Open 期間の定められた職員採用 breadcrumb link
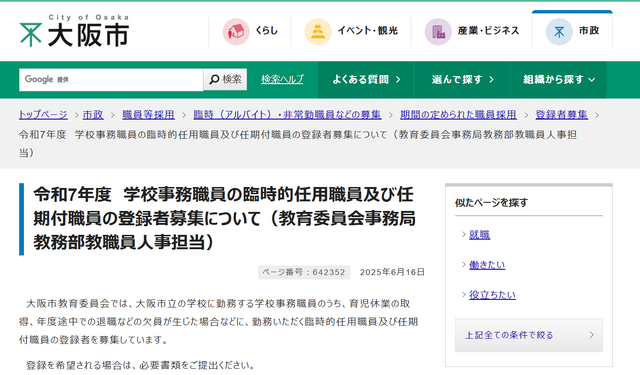The height and width of the screenshot is (375, 640). pyautogui.click(x=458, y=115)
